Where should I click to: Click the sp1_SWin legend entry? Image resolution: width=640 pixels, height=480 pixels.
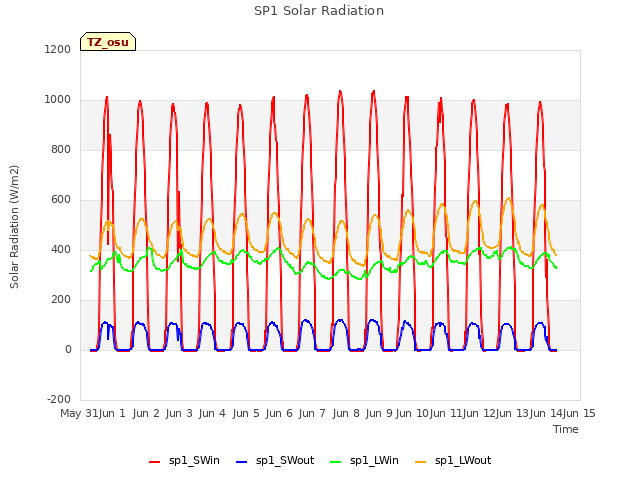(184, 461)
